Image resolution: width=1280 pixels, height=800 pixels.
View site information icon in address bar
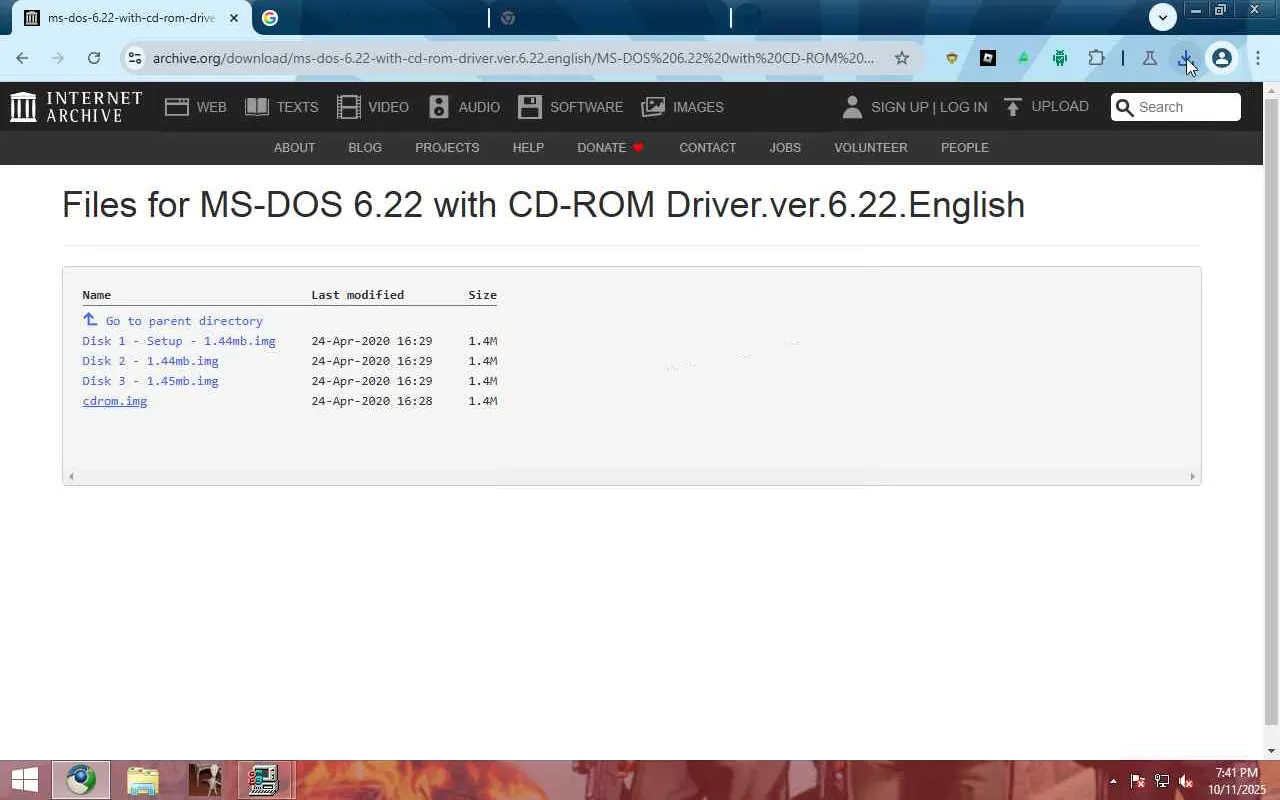(x=135, y=58)
